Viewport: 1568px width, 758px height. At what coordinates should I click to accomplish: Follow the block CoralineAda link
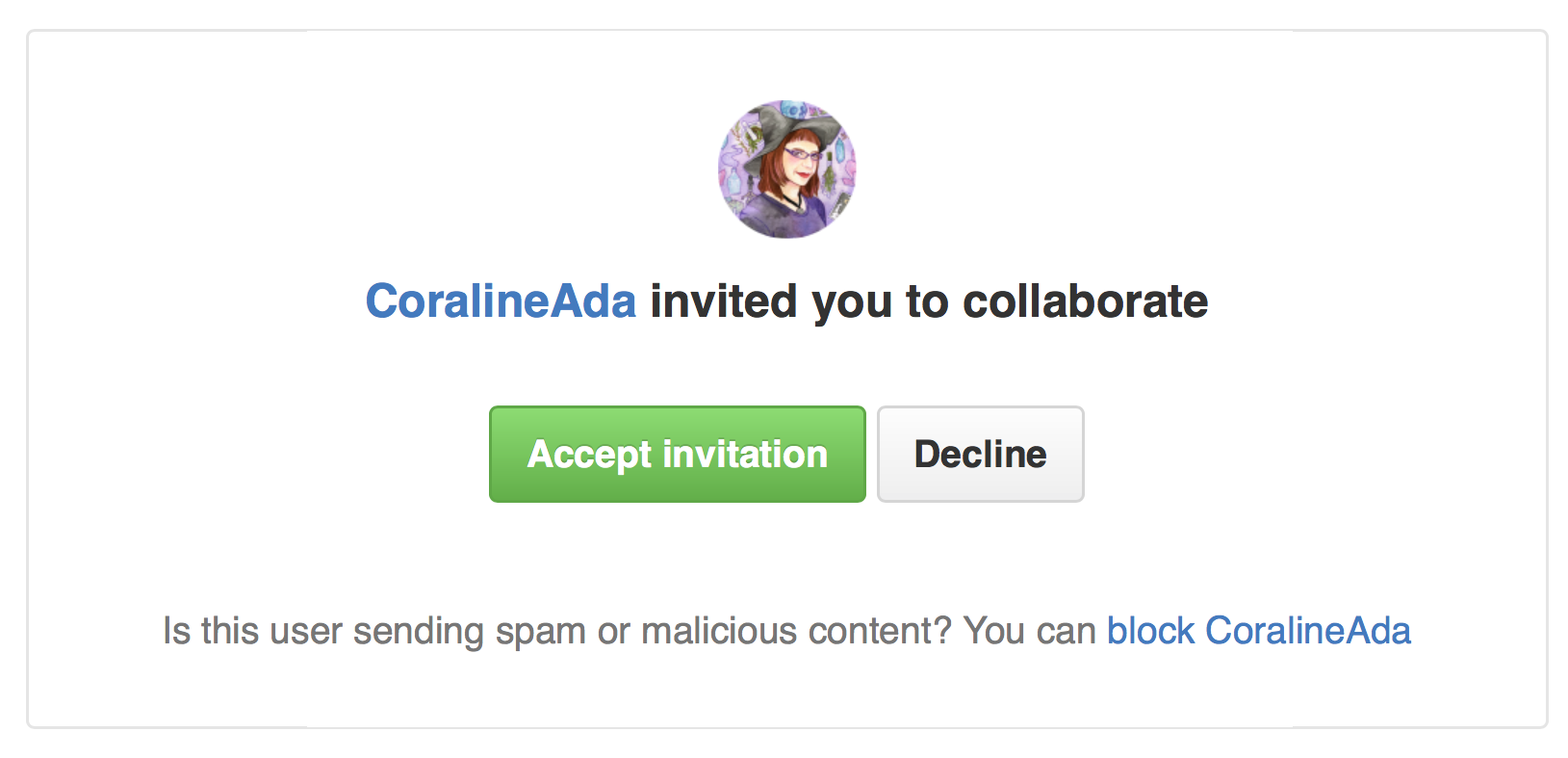click(1258, 631)
